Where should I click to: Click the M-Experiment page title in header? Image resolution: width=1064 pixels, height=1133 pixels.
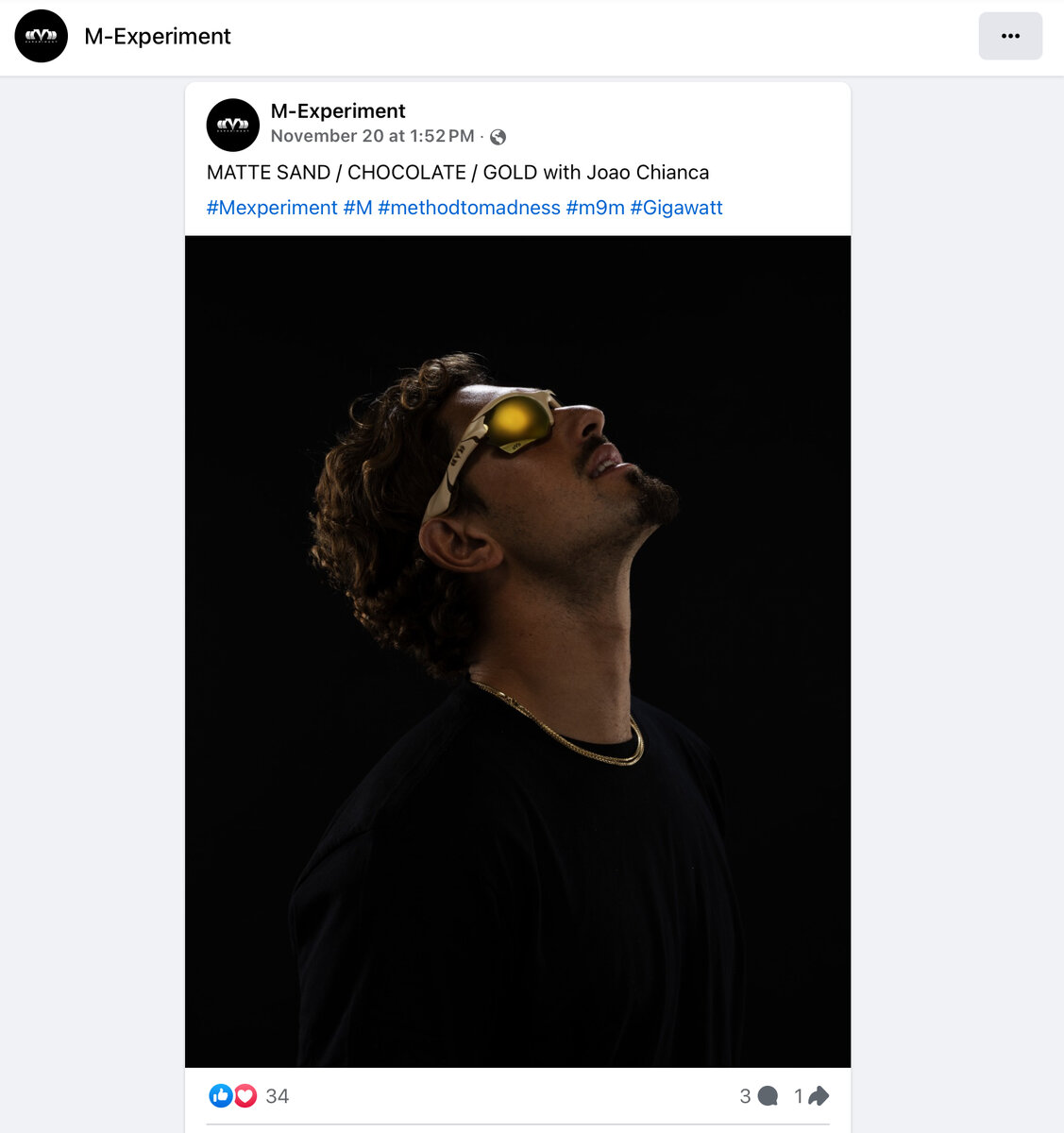click(x=158, y=36)
